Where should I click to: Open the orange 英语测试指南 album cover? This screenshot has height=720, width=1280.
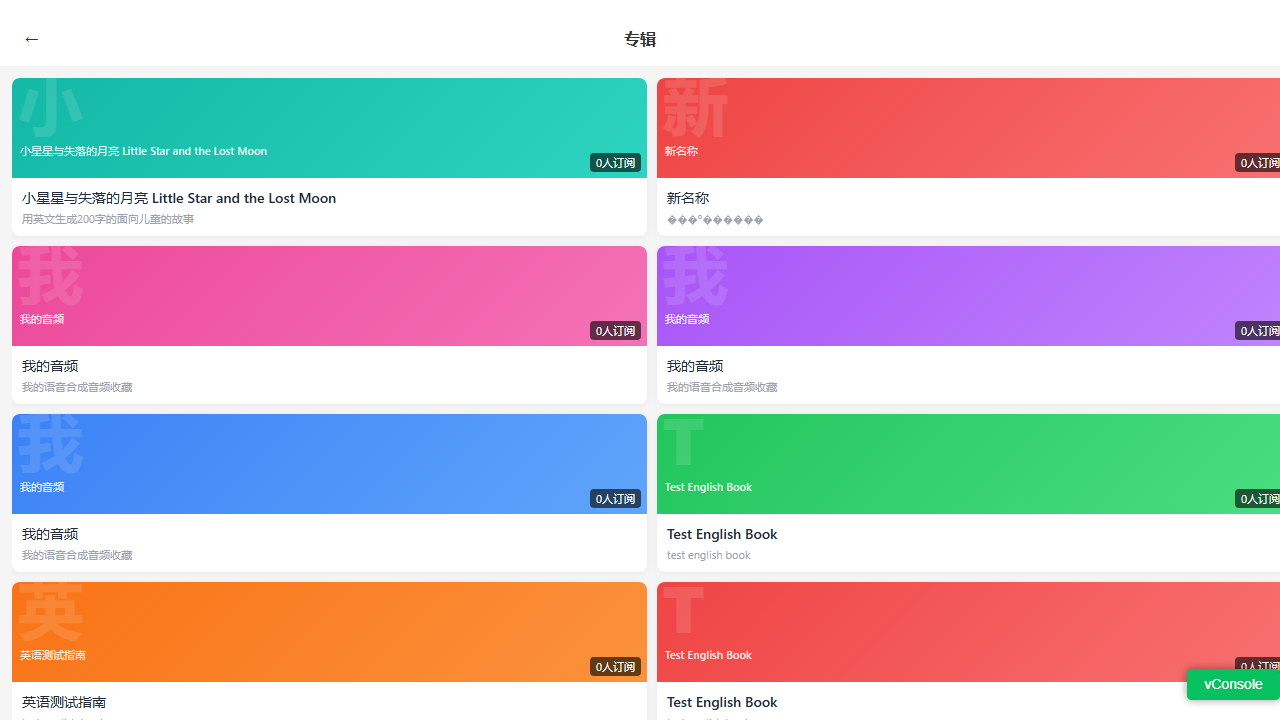click(x=329, y=632)
